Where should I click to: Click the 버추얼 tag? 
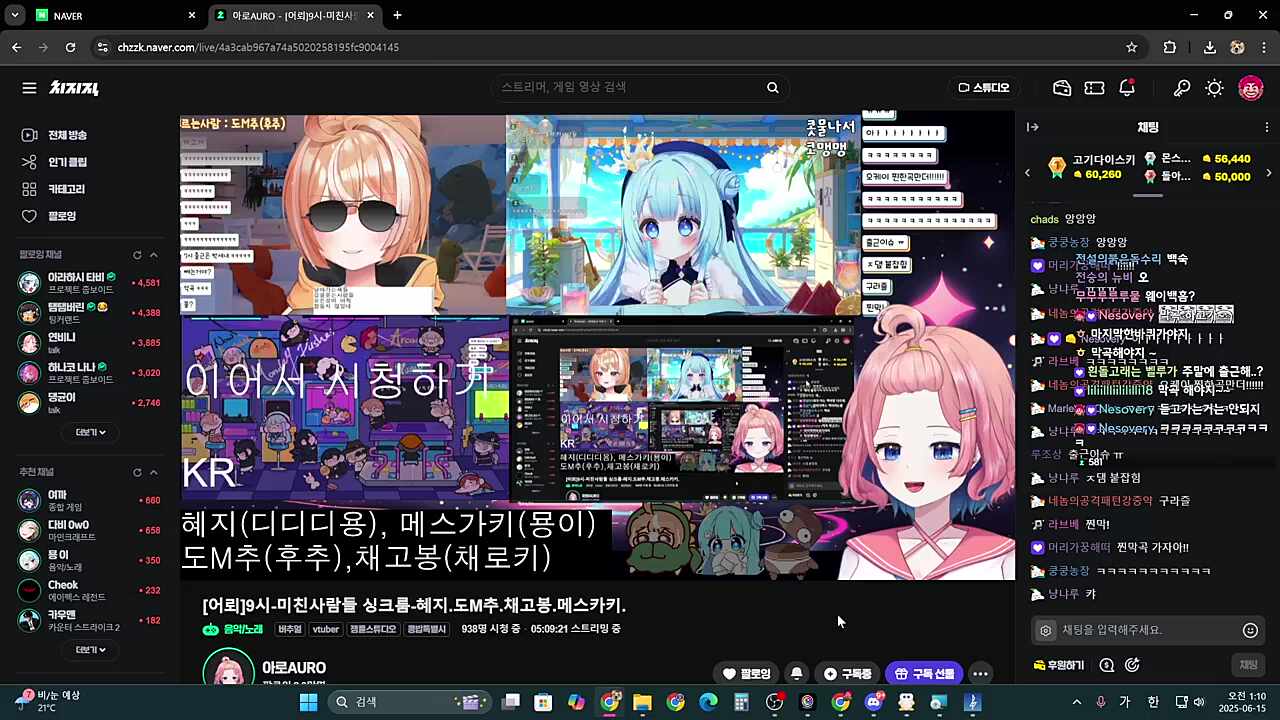290,629
